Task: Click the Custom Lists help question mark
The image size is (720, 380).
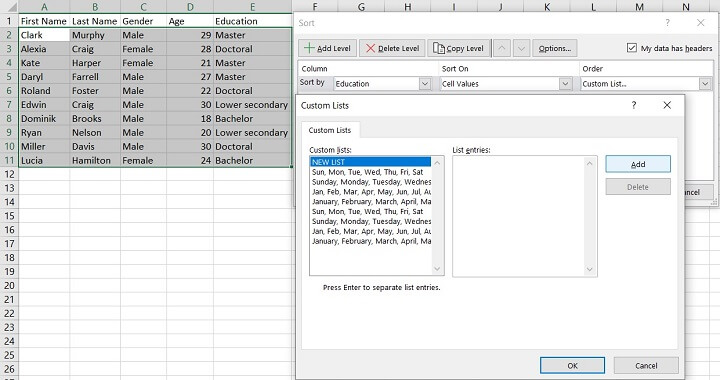Action: tap(634, 105)
